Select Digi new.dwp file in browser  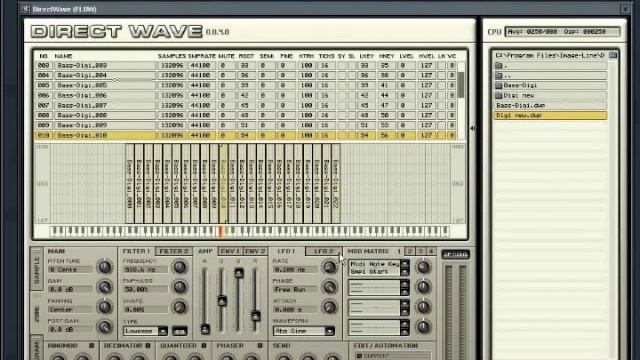point(550,116)
